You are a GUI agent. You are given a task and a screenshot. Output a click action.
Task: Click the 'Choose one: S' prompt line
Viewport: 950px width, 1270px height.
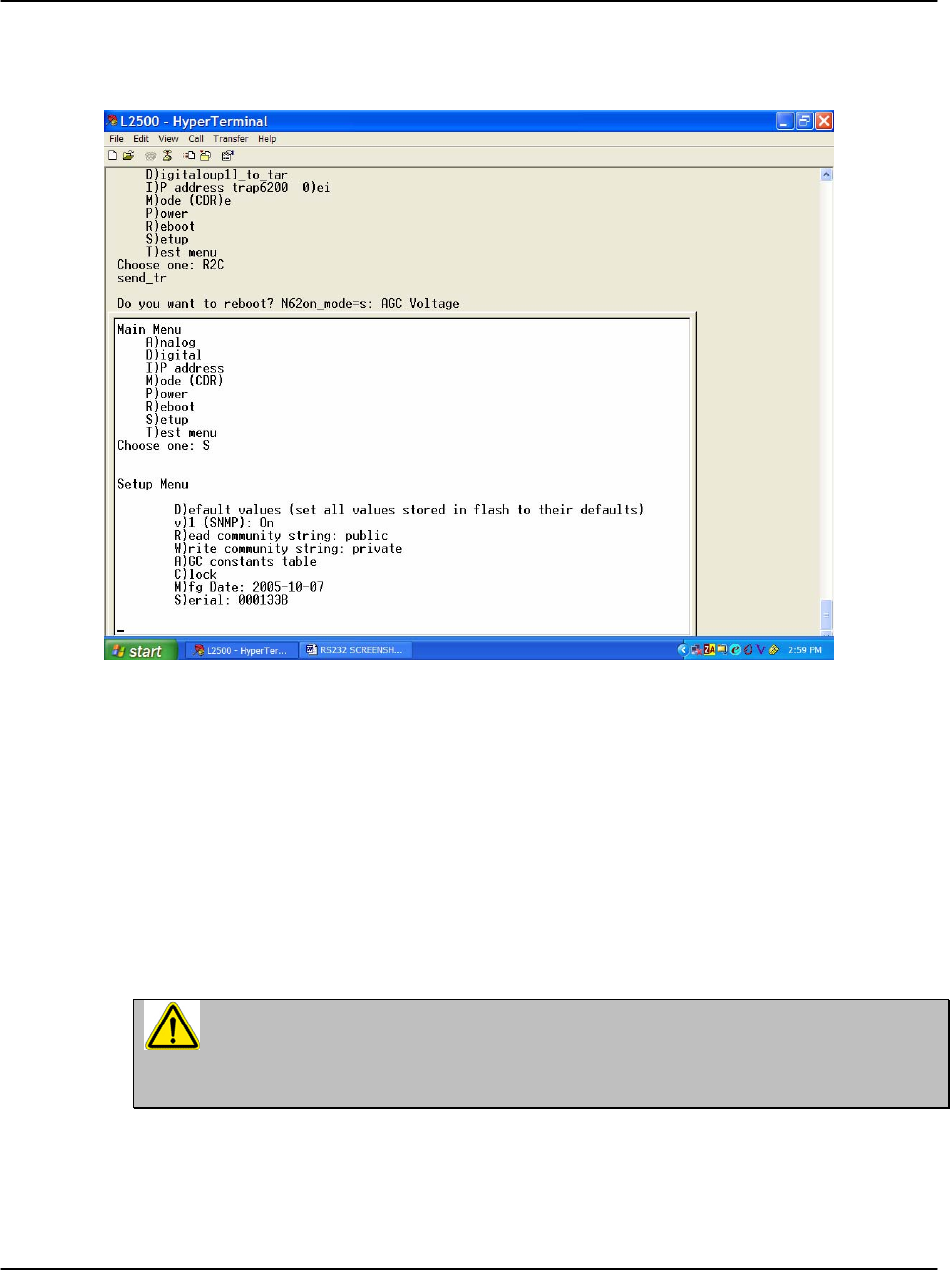pyautogui.click(x=163, y=446)
